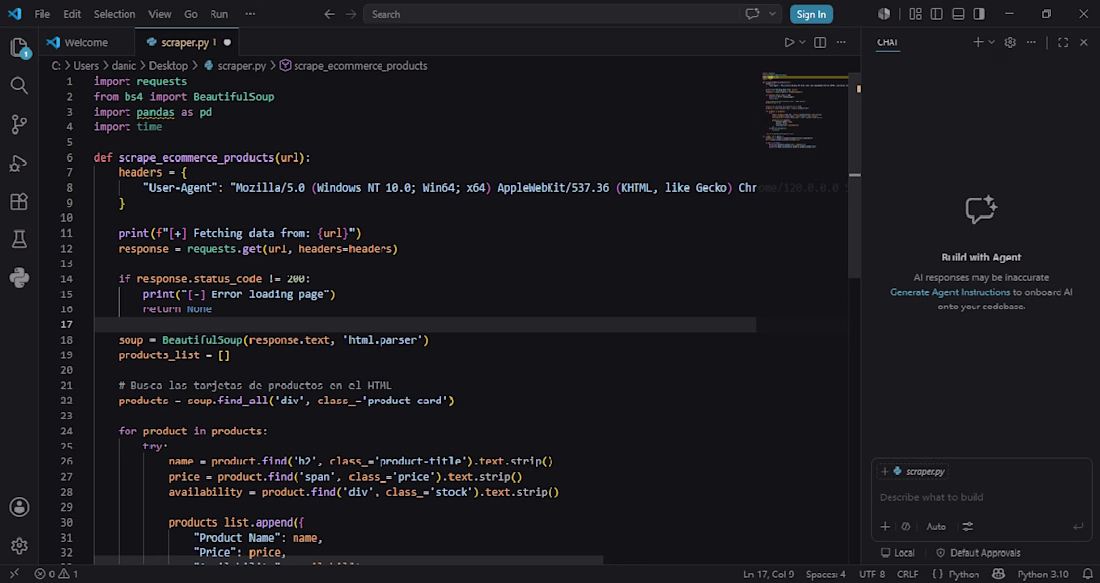
Task: Switch to the Welcome tab
Action: point(86,42)
